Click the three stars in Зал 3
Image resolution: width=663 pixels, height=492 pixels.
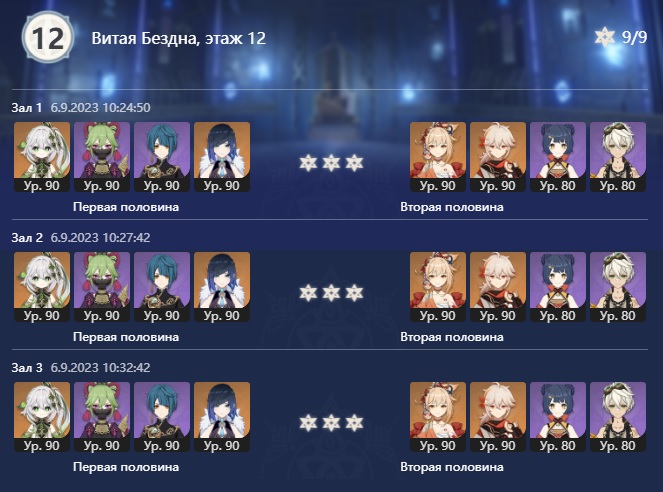331,423
